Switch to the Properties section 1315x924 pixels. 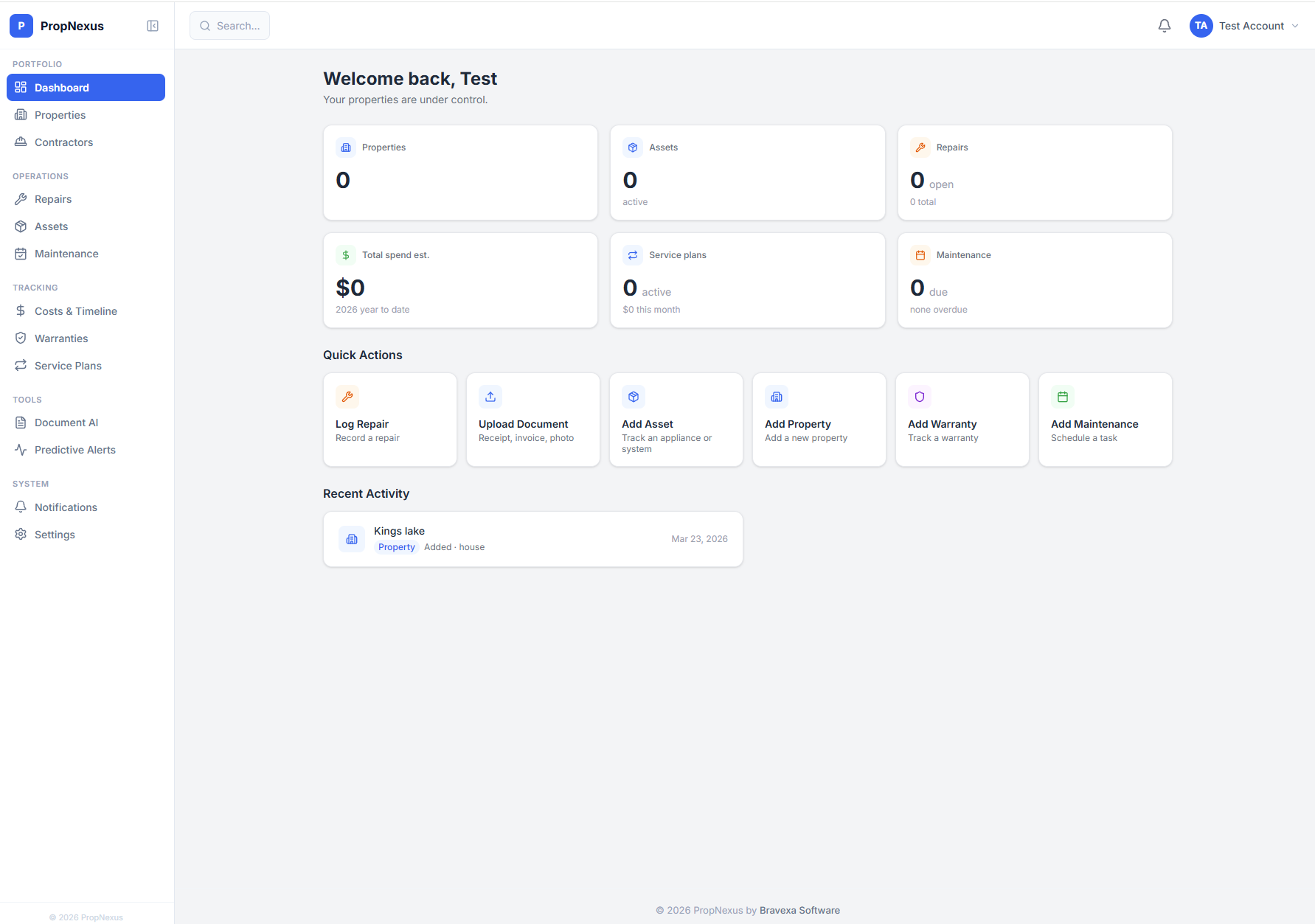60,114
